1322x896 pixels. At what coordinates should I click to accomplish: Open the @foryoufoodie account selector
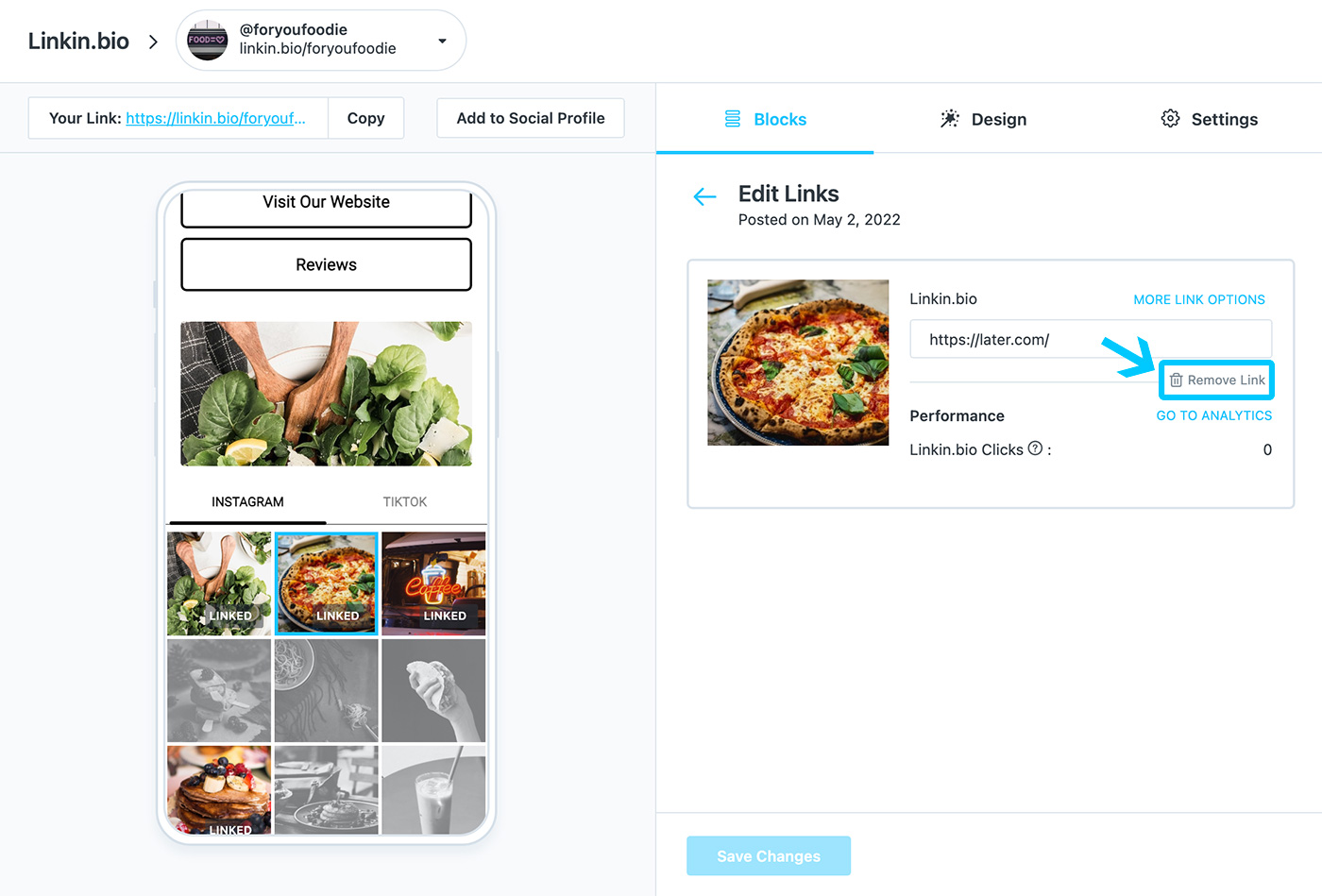[x=321, y=41]
